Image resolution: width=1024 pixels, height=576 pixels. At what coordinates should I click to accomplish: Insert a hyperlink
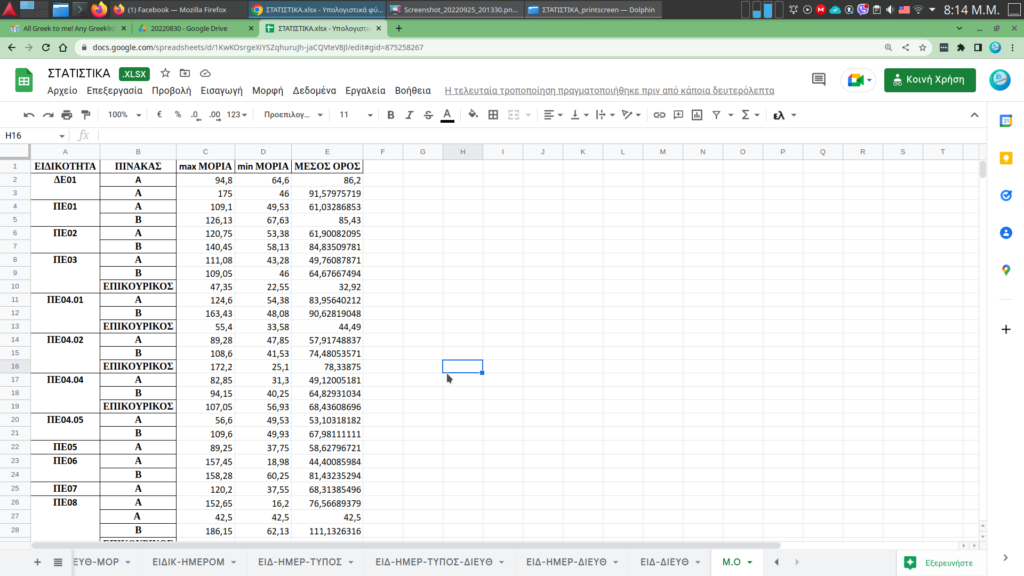660,115
